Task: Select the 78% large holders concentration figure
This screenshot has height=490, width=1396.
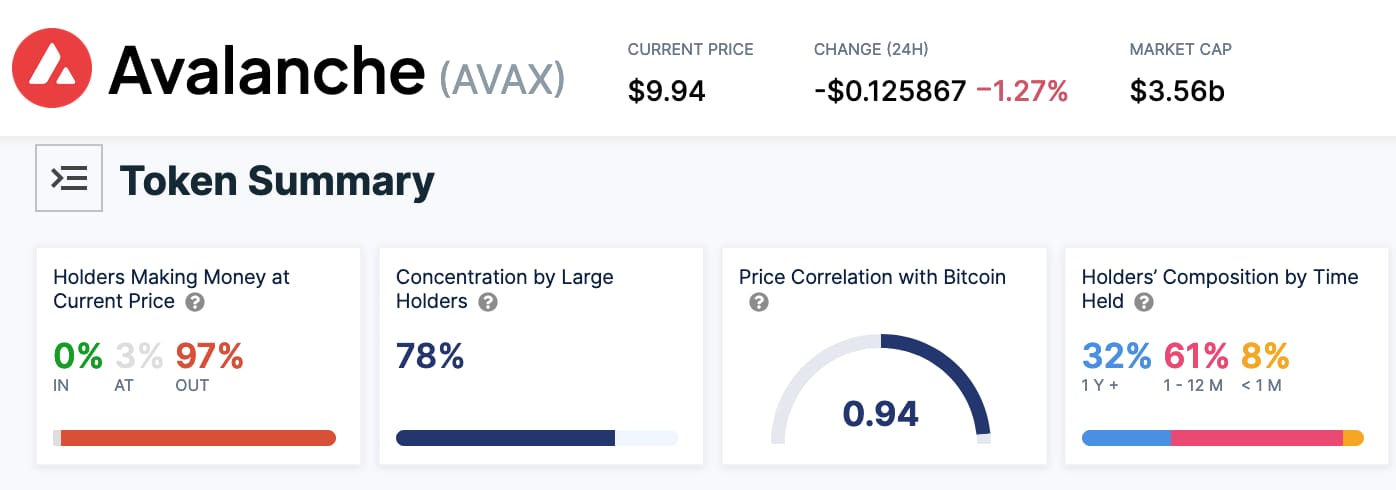Action: 430,356
